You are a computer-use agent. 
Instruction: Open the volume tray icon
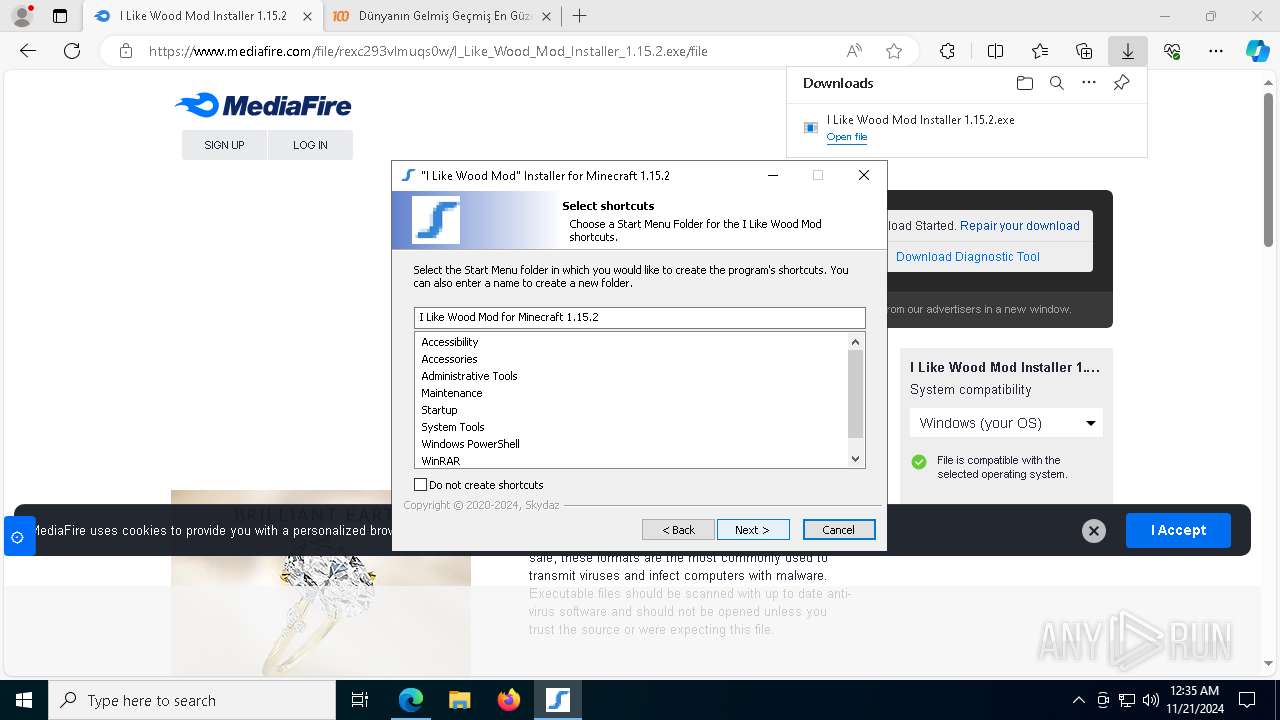click(x=1150, y=700)
